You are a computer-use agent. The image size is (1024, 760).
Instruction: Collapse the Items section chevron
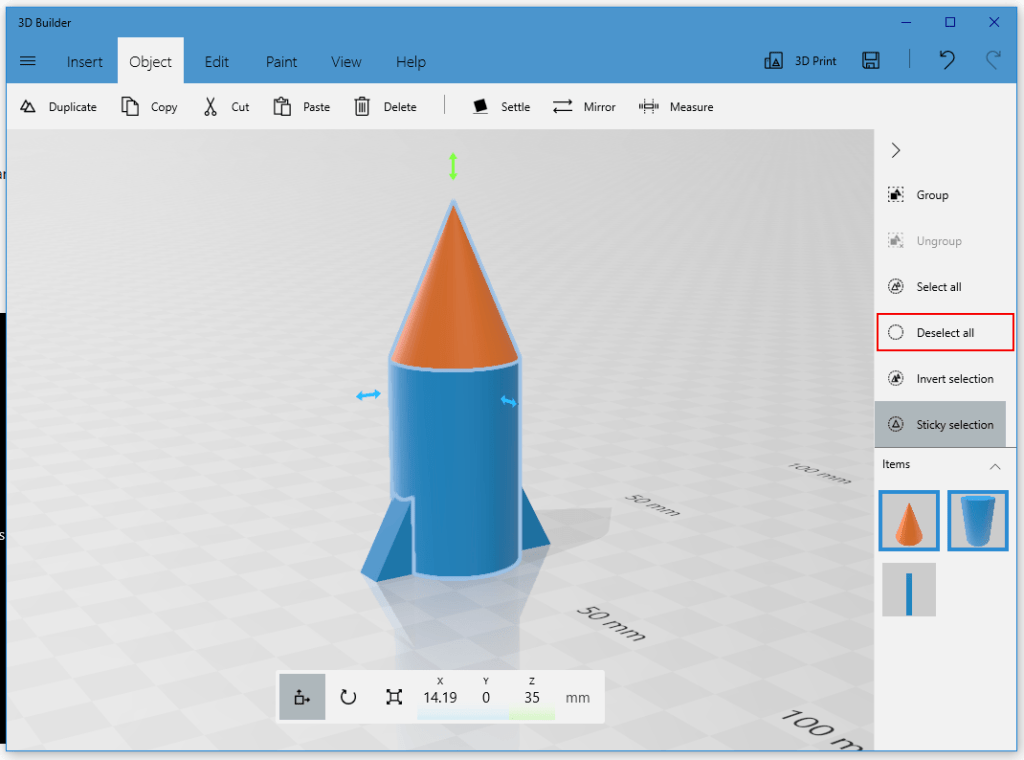tap(995, 465)
